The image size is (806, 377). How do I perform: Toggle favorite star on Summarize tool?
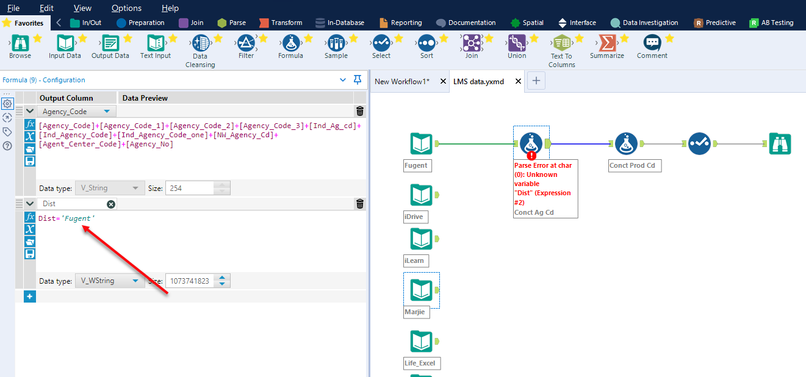[624, 38]
